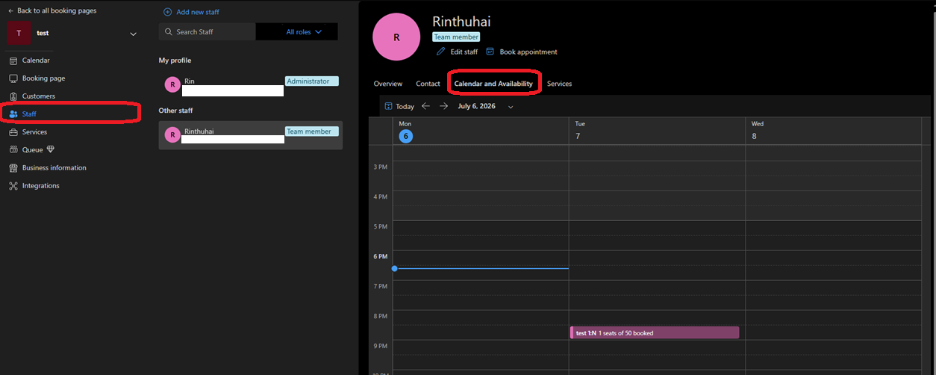
Task: Click the large pink R profile avatar
Action: [396, 37]
